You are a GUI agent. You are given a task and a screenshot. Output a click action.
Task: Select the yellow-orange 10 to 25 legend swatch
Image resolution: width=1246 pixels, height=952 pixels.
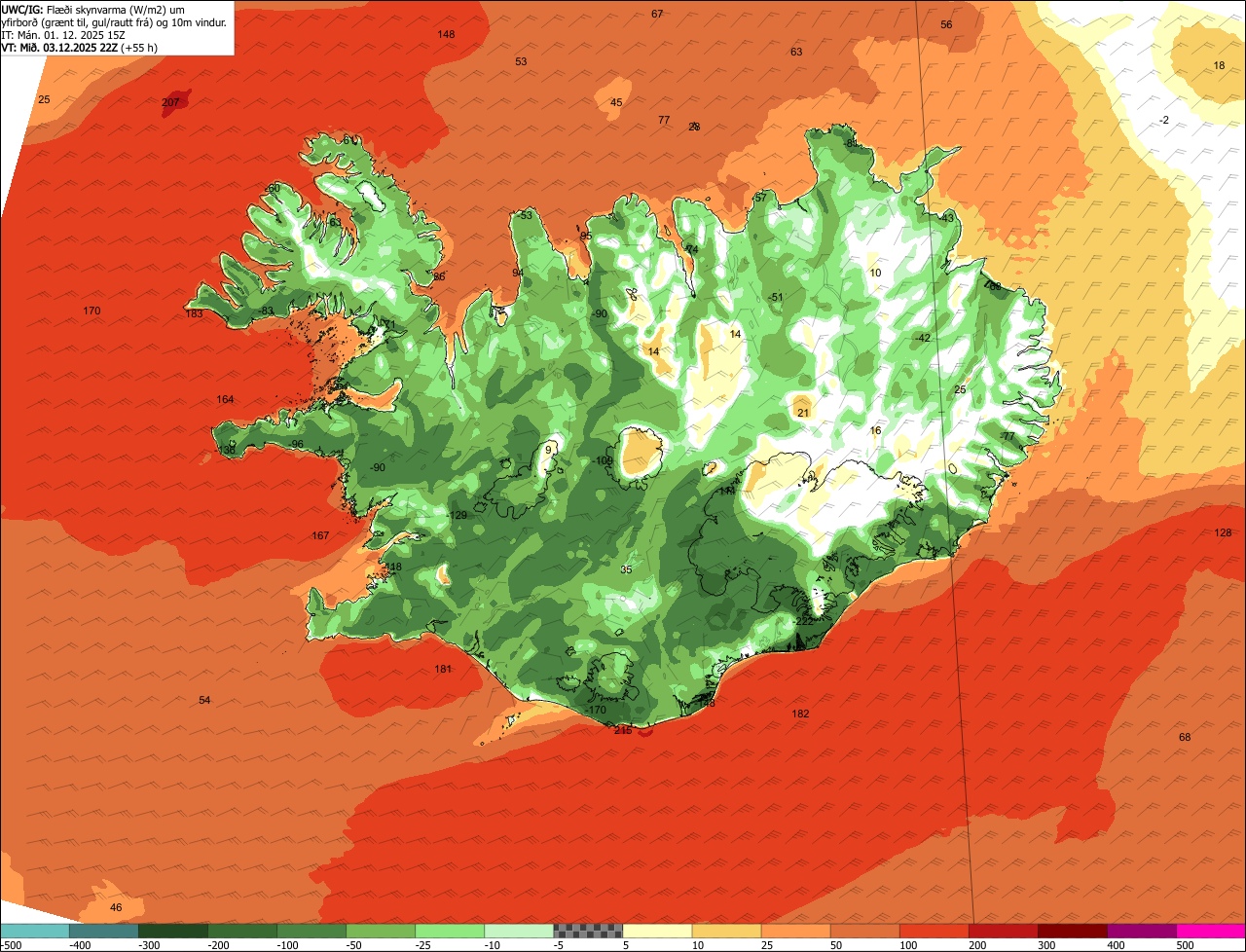[x=725, y=931]
